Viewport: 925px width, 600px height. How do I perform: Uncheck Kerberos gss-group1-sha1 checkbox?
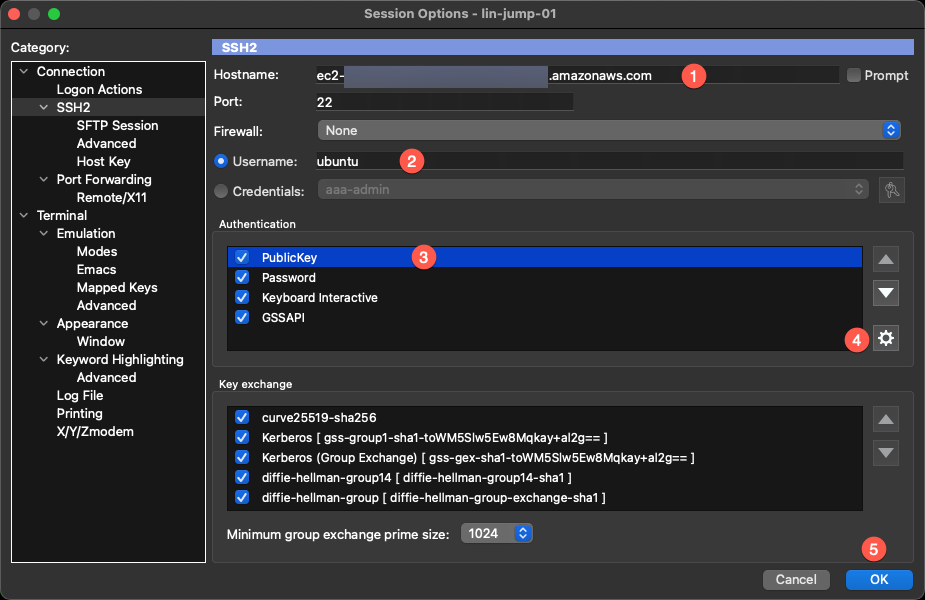coord(242,438)
